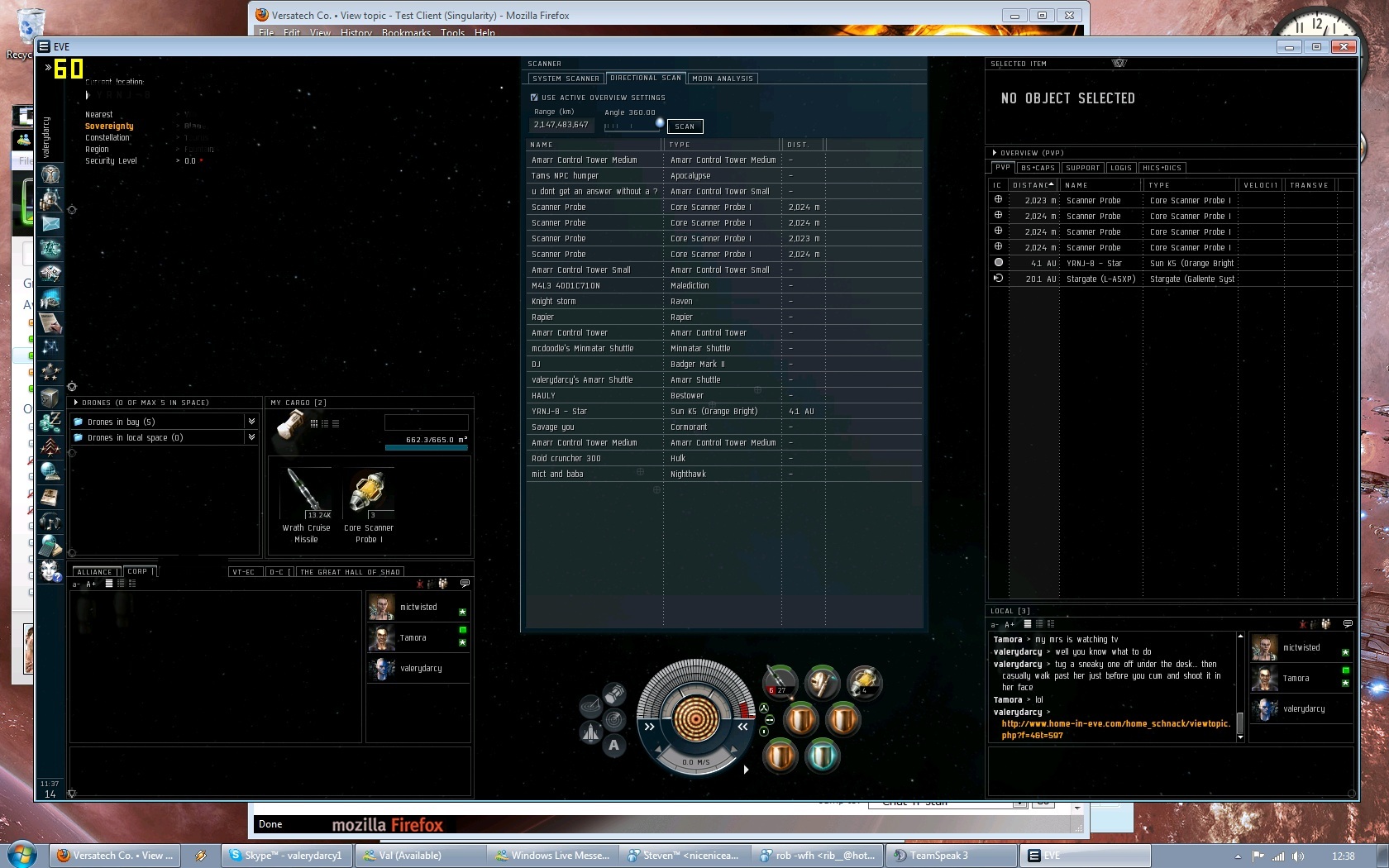Increase corp chat font size with A+
The width and height of the screenshot is (1389, 868).
tap(91, 584)
